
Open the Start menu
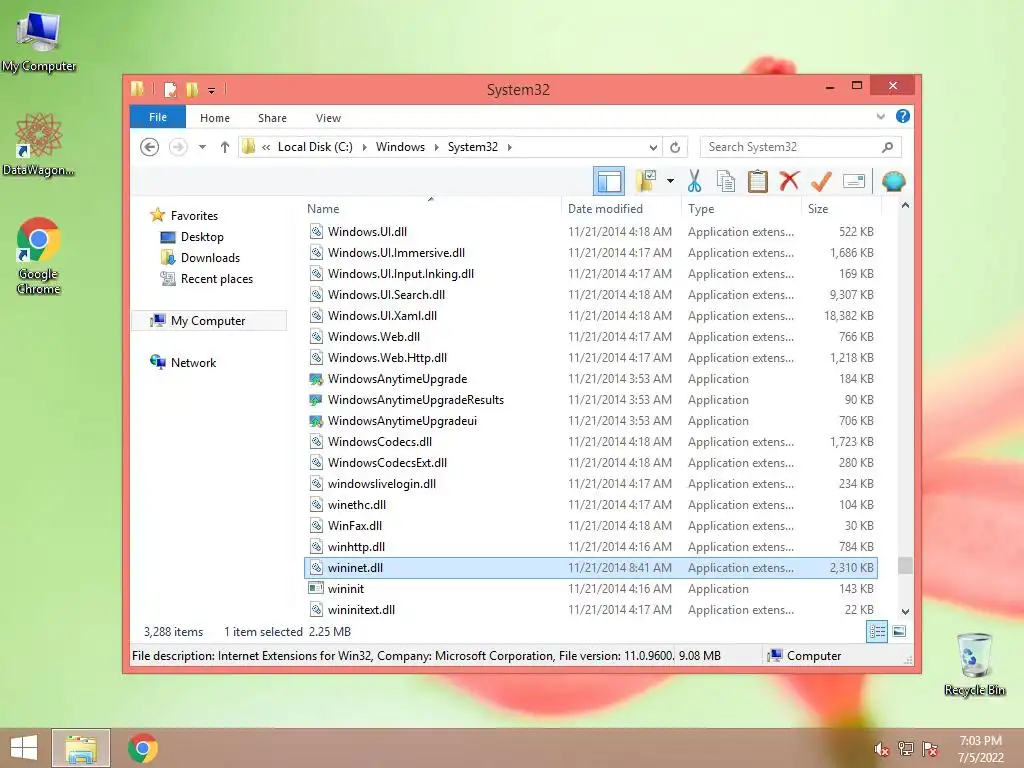[24, 748]
